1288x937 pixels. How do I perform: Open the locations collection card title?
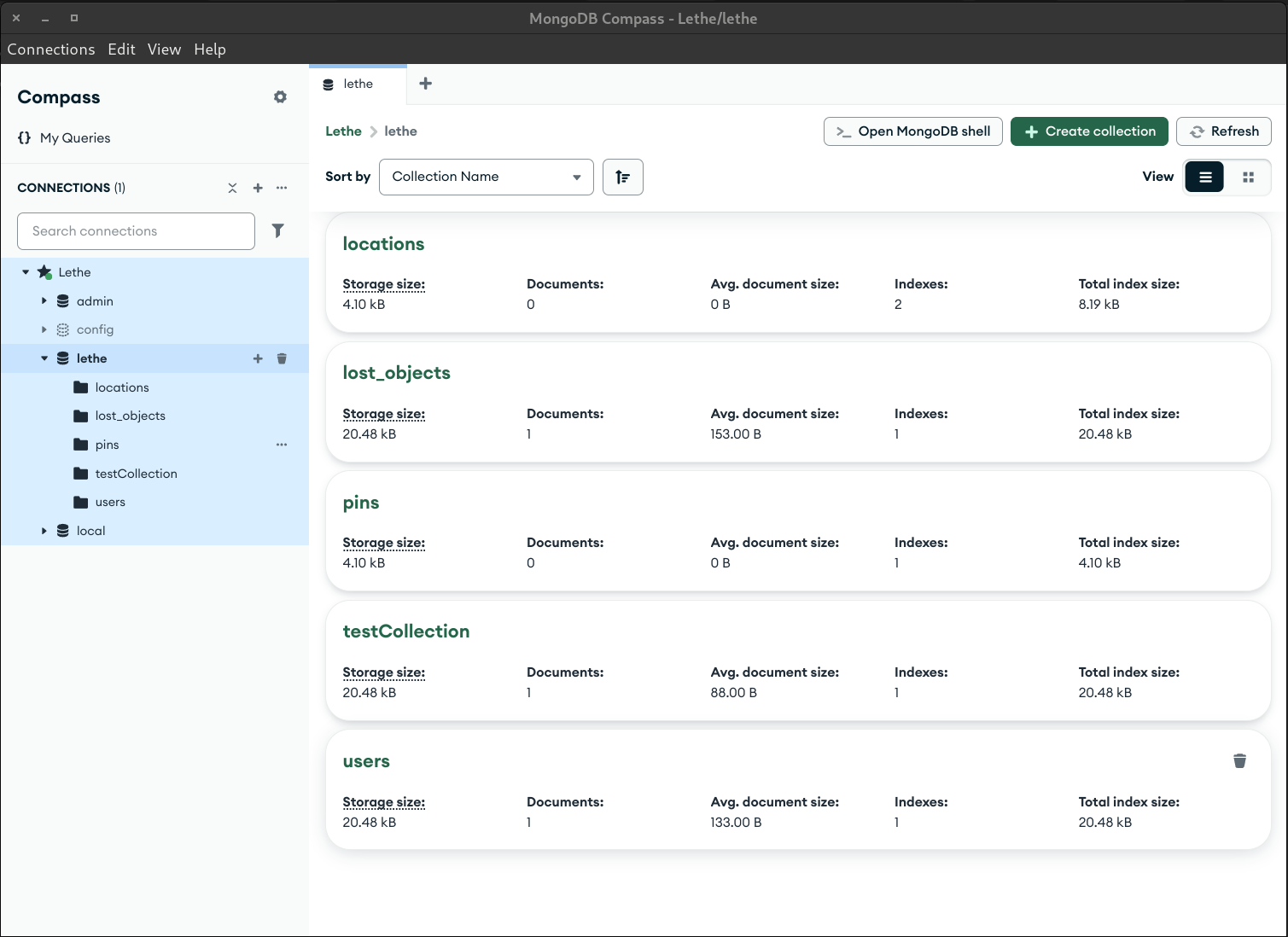point(383,244)
